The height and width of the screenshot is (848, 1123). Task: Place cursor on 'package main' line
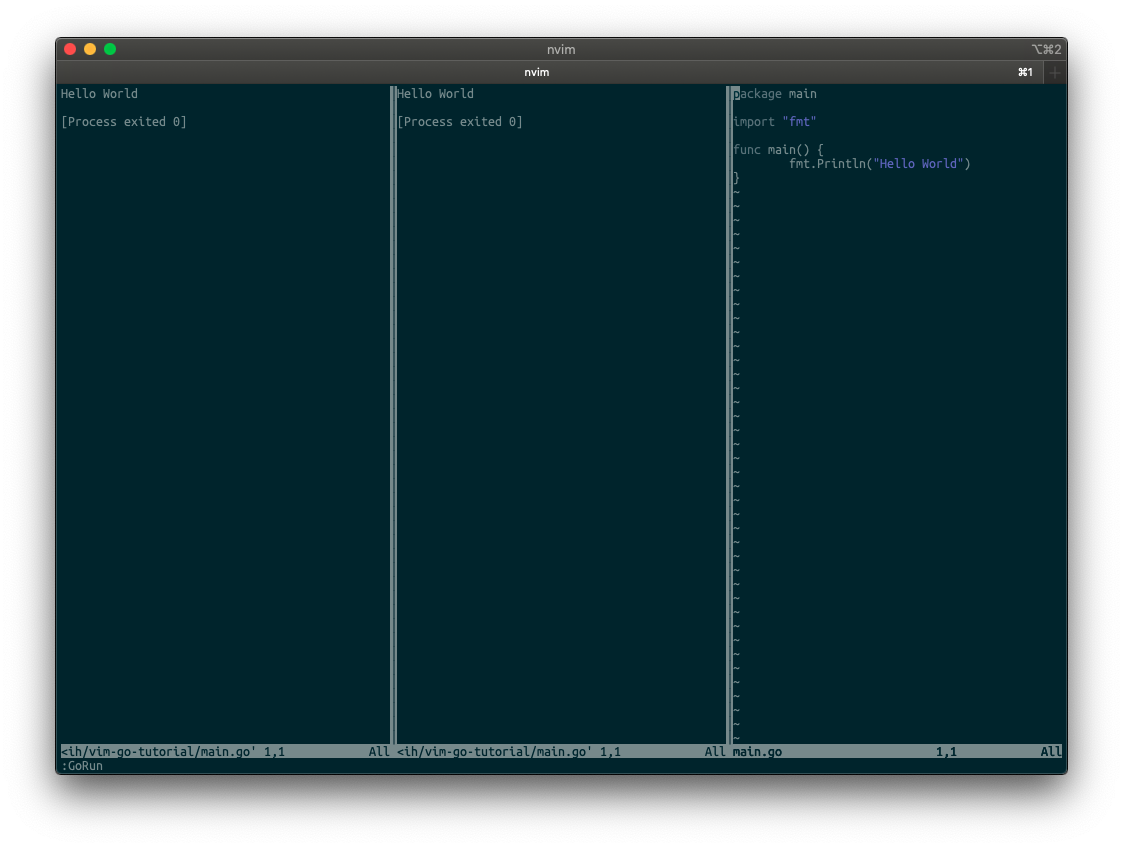[775, 94]
